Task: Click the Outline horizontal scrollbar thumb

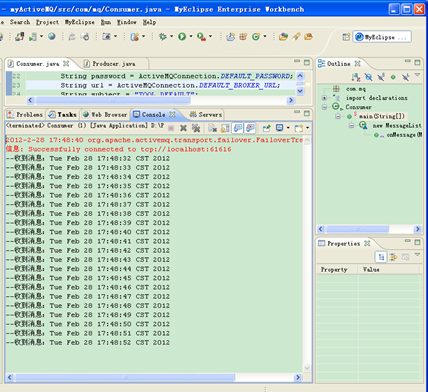Action: [357, 229]
